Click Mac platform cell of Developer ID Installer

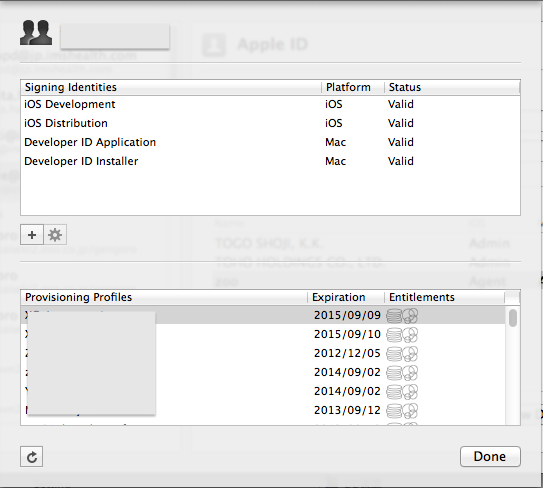tap(336, 161)
